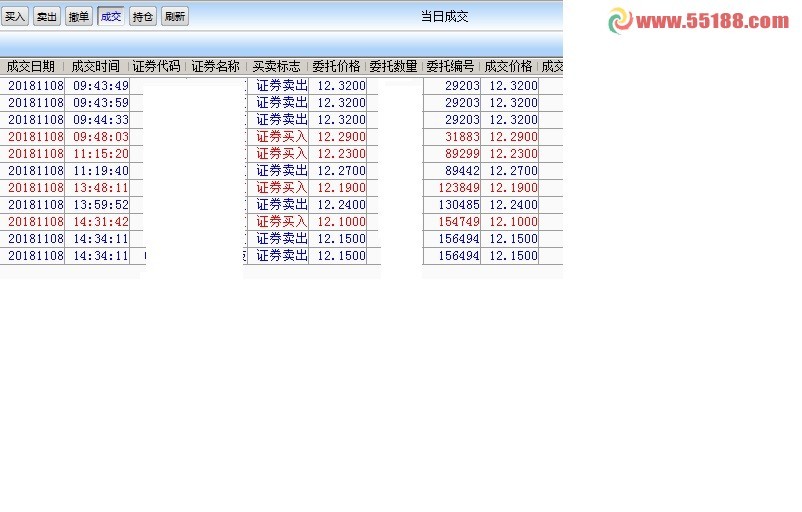
Task: Select the buy trade row at 11:15:20
Action: (100, 154)
